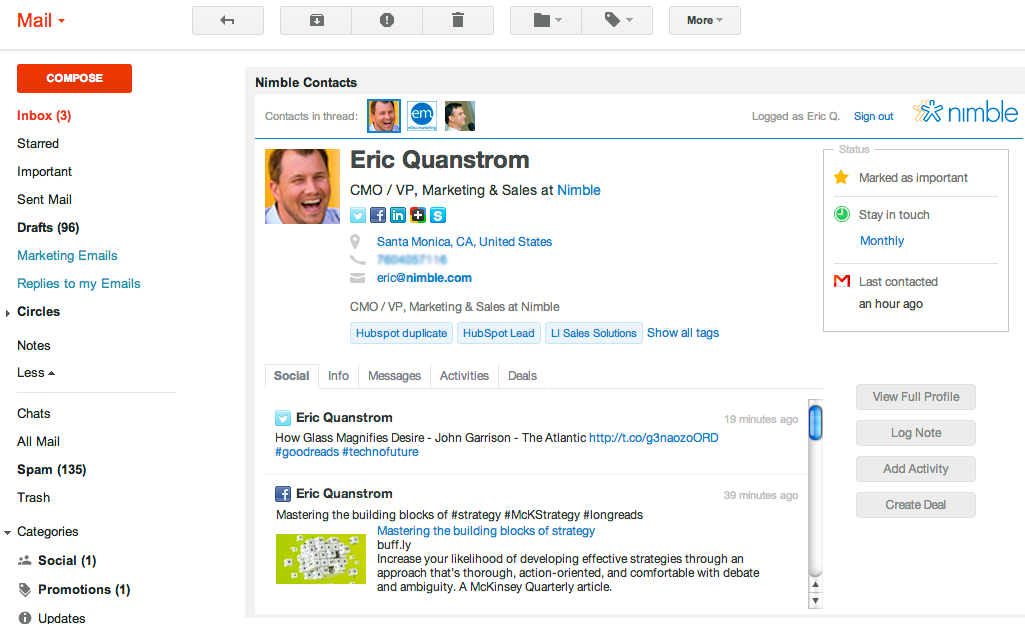Archive the conversation with the archive icon
Viewport: 1025px width, 624px height.
click(x=316, y=20)
